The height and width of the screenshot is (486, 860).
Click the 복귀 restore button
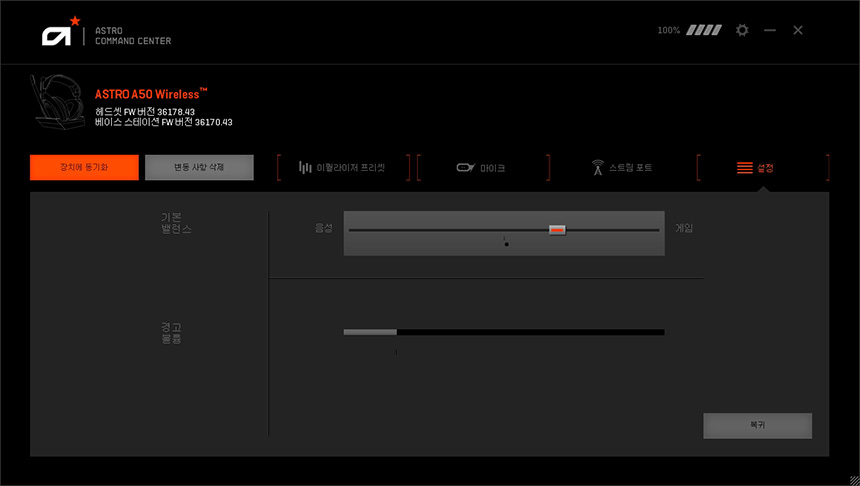tap(757, 426)
